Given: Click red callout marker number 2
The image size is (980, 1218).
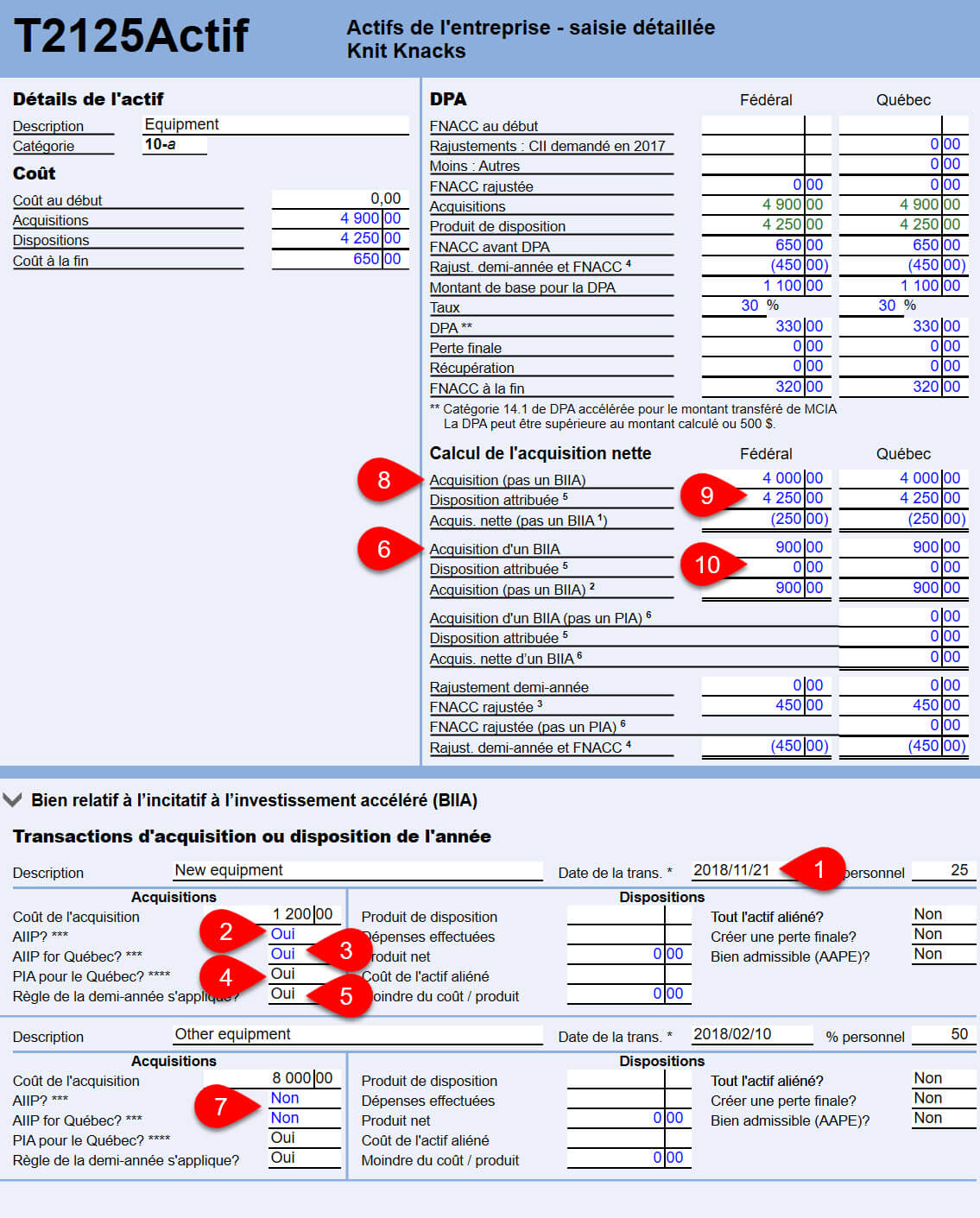Looking at the screenshot, I should point(224,931).
